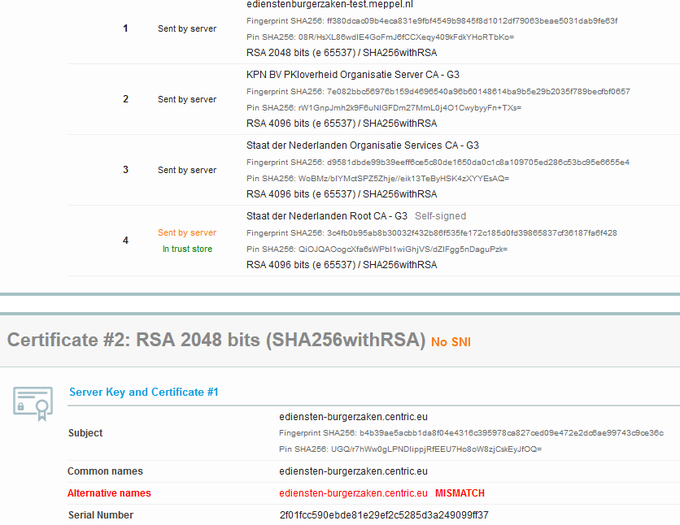Click the grey 'Self-signed' label
Image resolution: width=680 pixels, height=525 pixels.
[x=440, y=216]
